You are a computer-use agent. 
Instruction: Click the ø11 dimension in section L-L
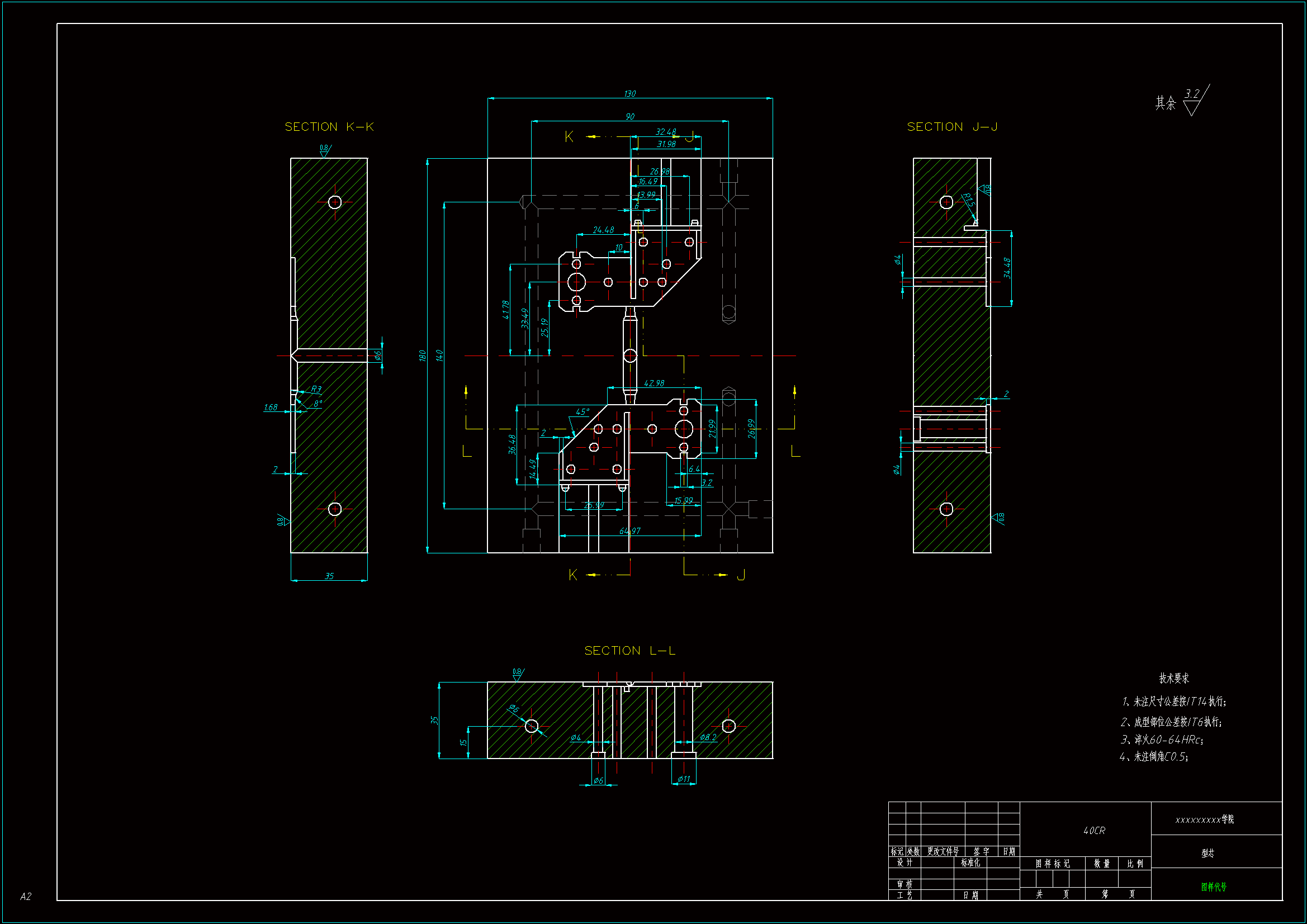click(x=684, y=779)
